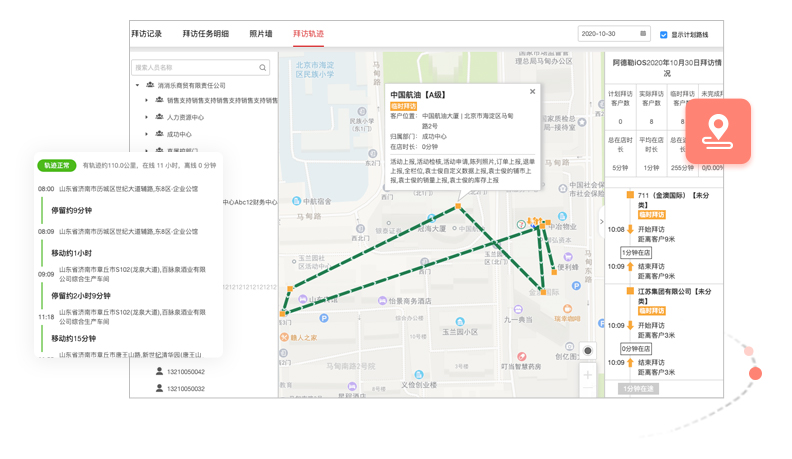Zoom in the map with plus button
Image resolution: width=792 pixels, height=459 pixels.
(x=588, y=375)
